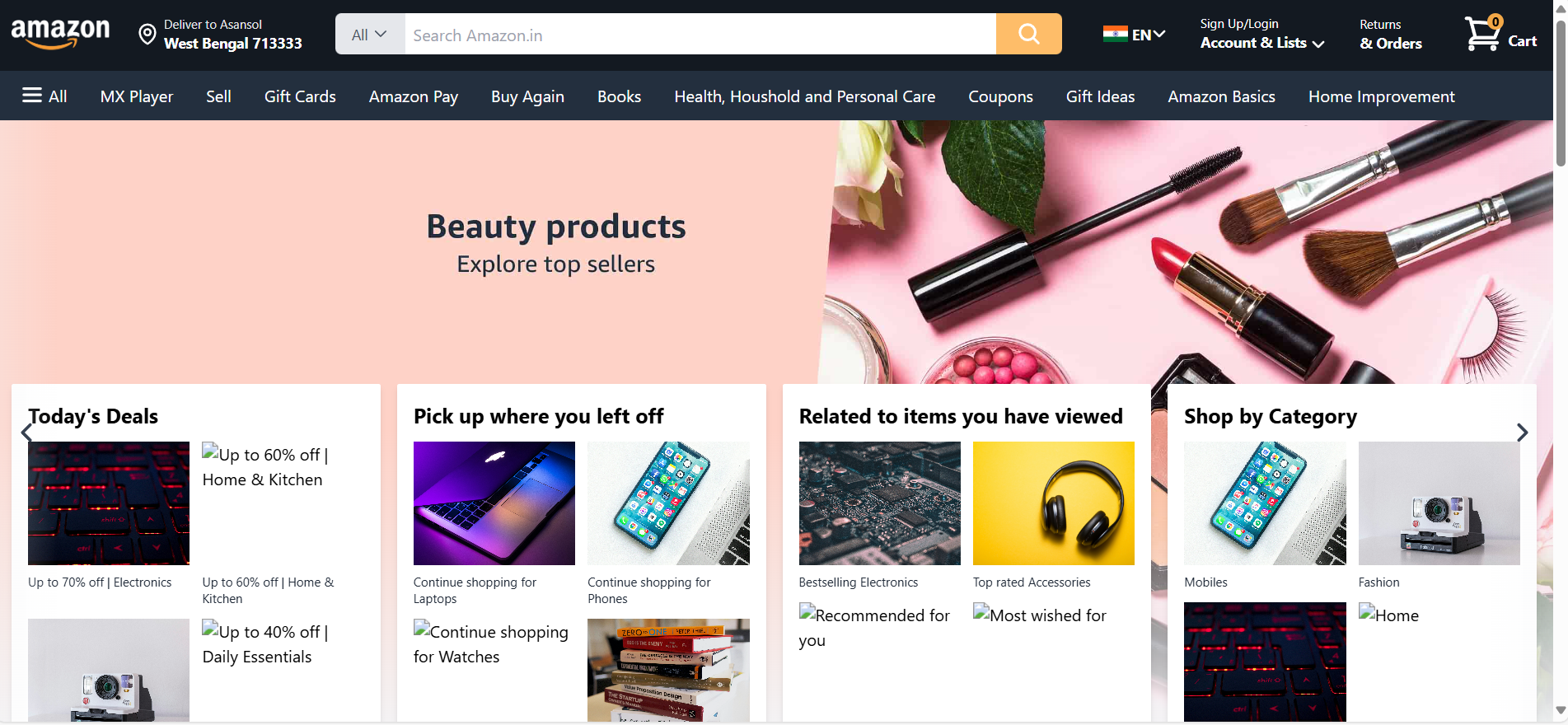Open the hamburger All menu
The width and height of the screenshot is (1568, 725).
click(x=44, y=96)
